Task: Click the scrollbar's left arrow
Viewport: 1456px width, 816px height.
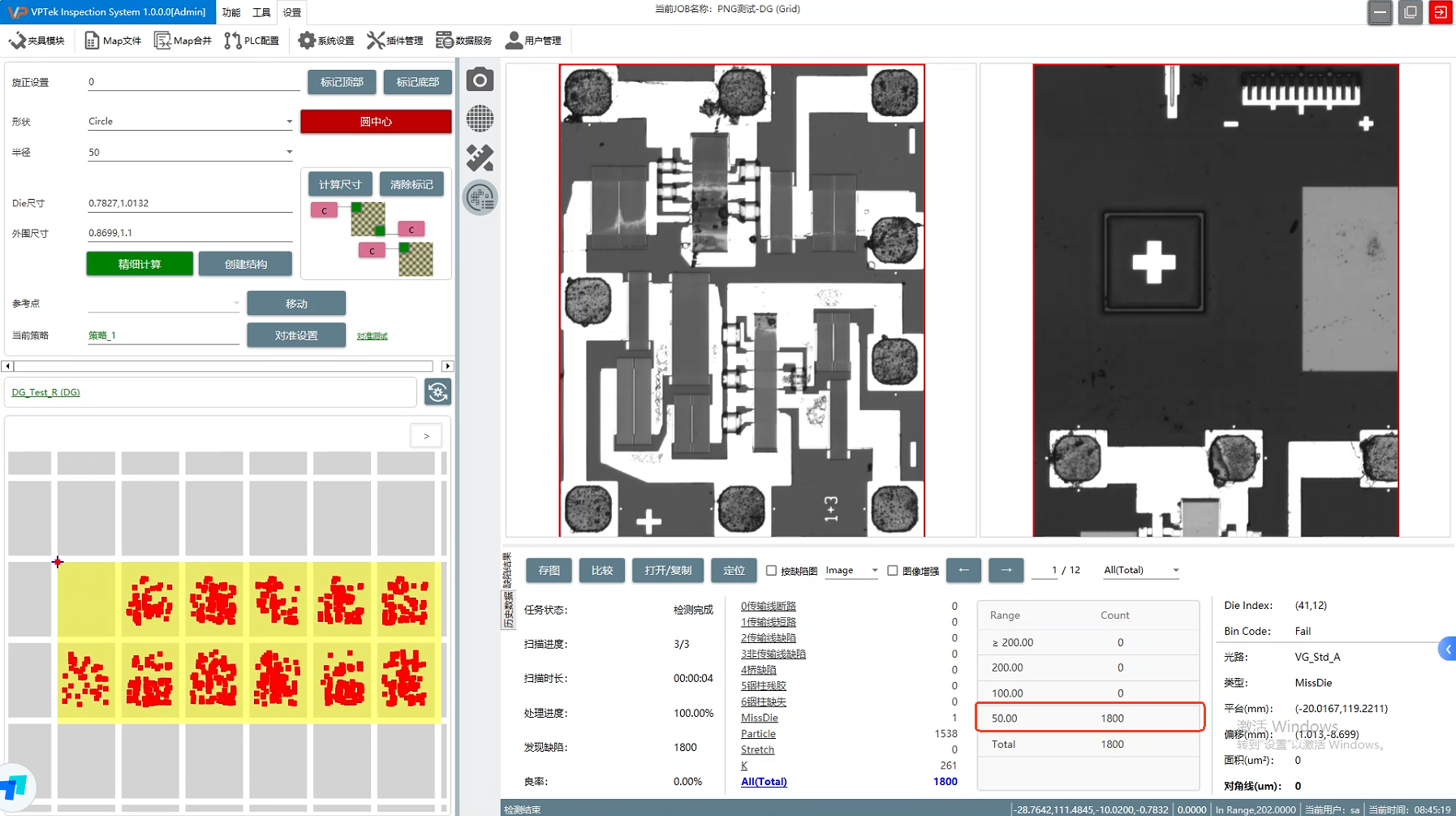Action: pos(7,366)
